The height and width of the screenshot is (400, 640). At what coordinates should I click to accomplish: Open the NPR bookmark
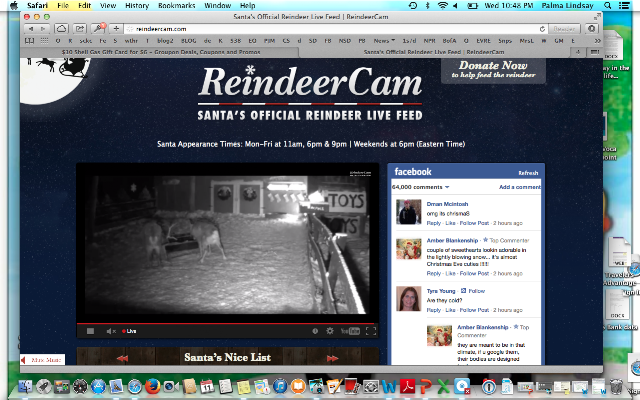pos(429,41)
